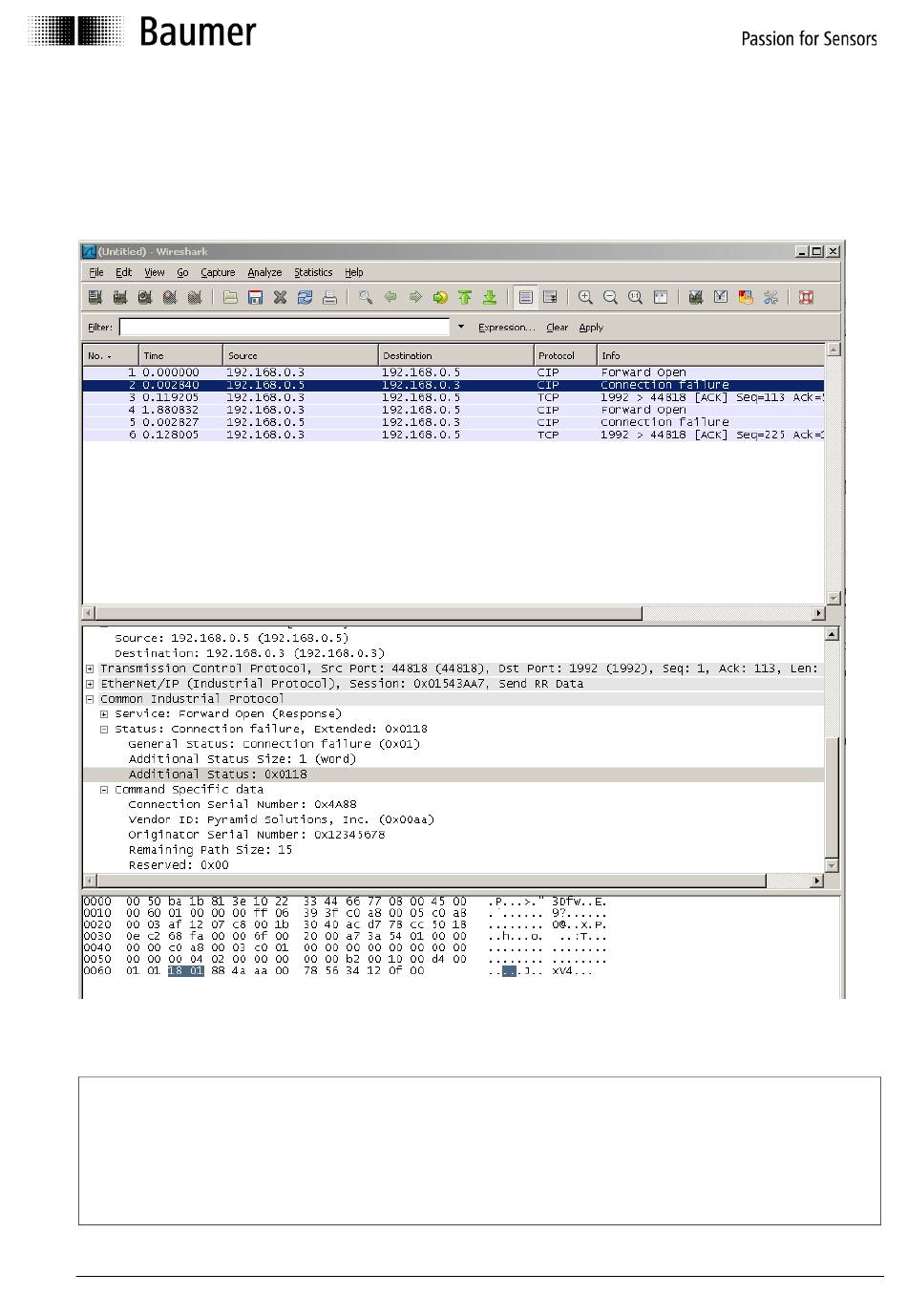Click packet details vertical scrollbar down arrow
The image size is (907, 1316).
(831, 865)
